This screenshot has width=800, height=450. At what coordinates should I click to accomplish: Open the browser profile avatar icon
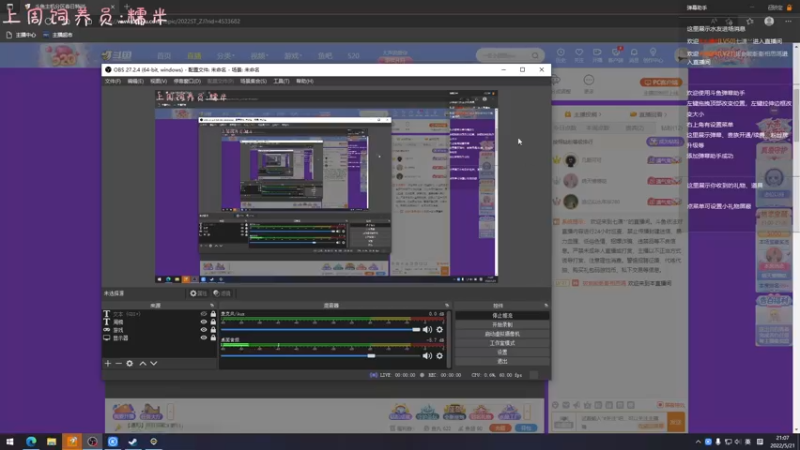[x=769, y=21]
